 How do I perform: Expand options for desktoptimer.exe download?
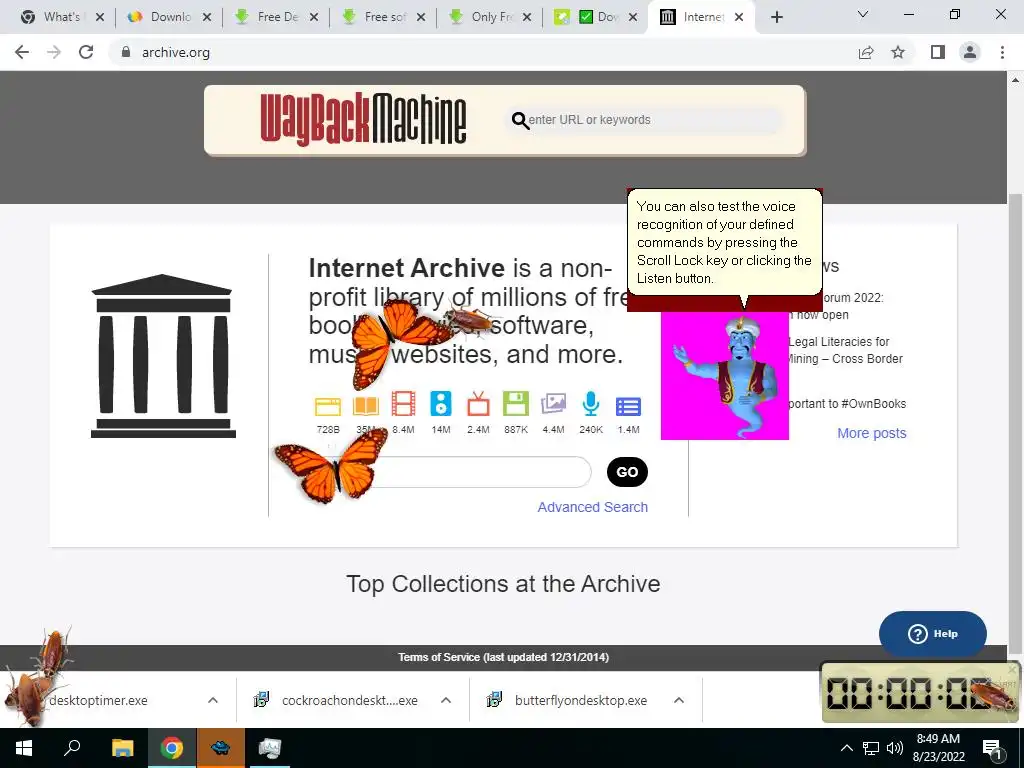click(x=213, y=700)
